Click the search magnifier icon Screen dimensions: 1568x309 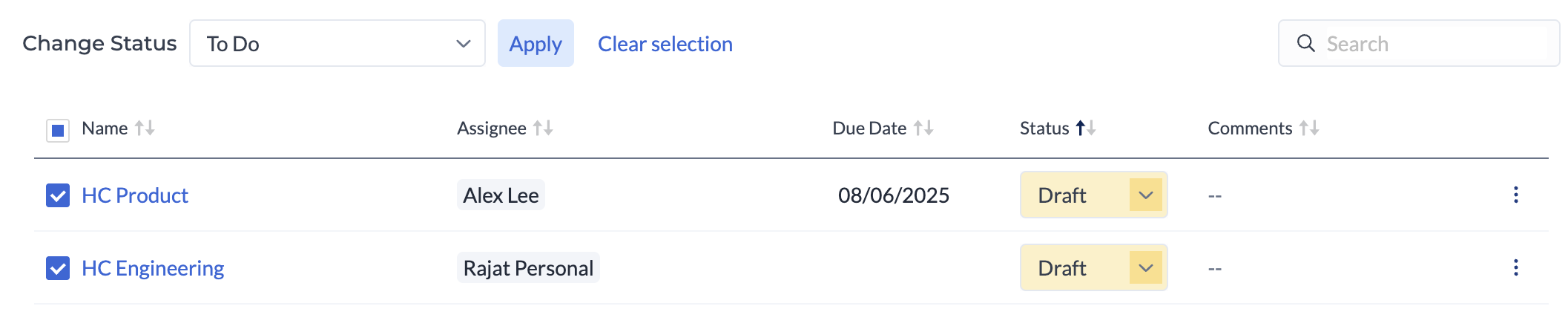1305,43
